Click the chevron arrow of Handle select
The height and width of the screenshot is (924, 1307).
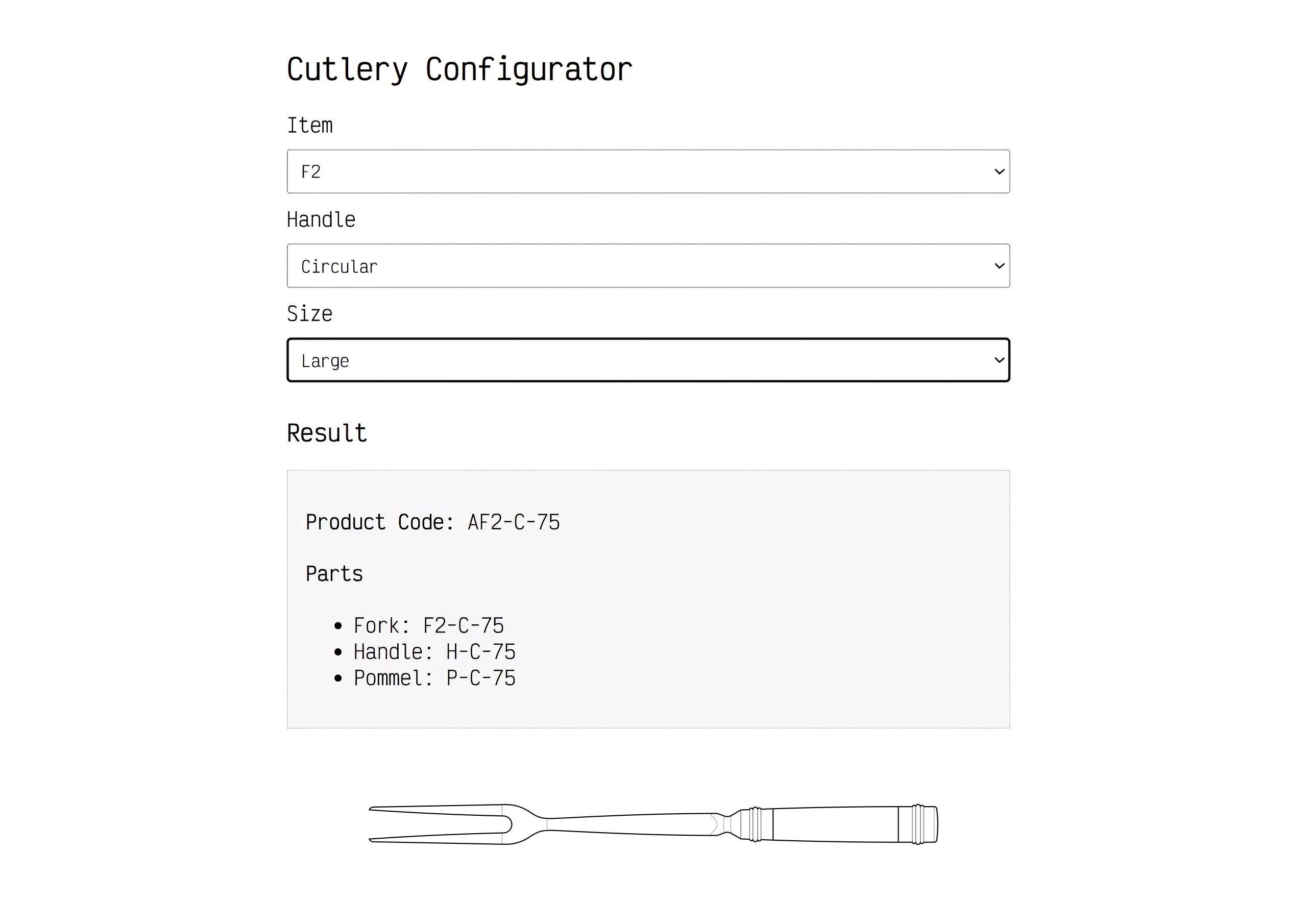pos(999,266)
